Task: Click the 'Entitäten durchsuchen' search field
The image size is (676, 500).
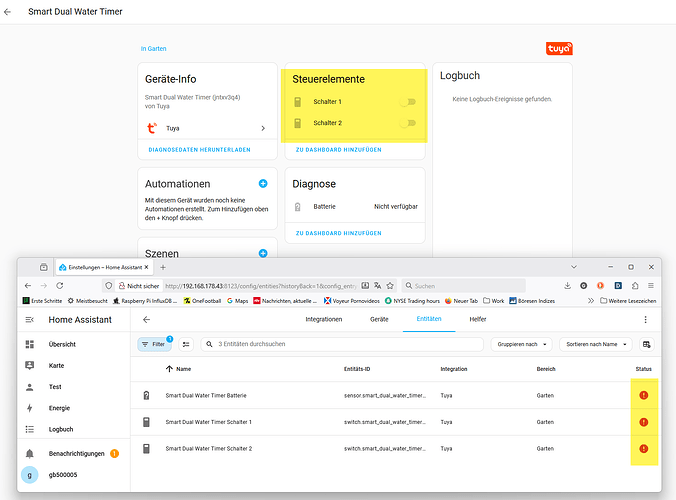Action: pyautogui.click(x=342, y=344)
